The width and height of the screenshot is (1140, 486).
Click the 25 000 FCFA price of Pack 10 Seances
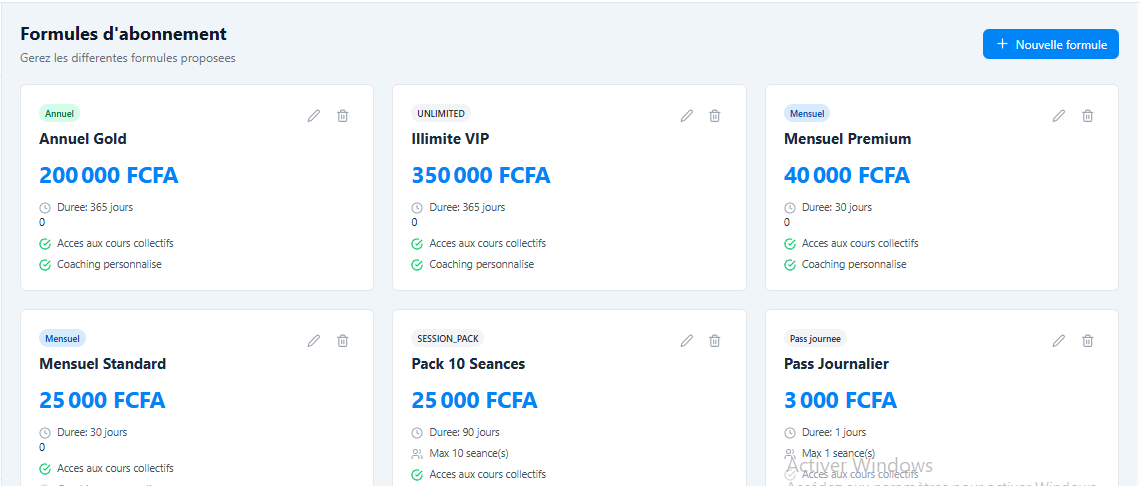474,400
